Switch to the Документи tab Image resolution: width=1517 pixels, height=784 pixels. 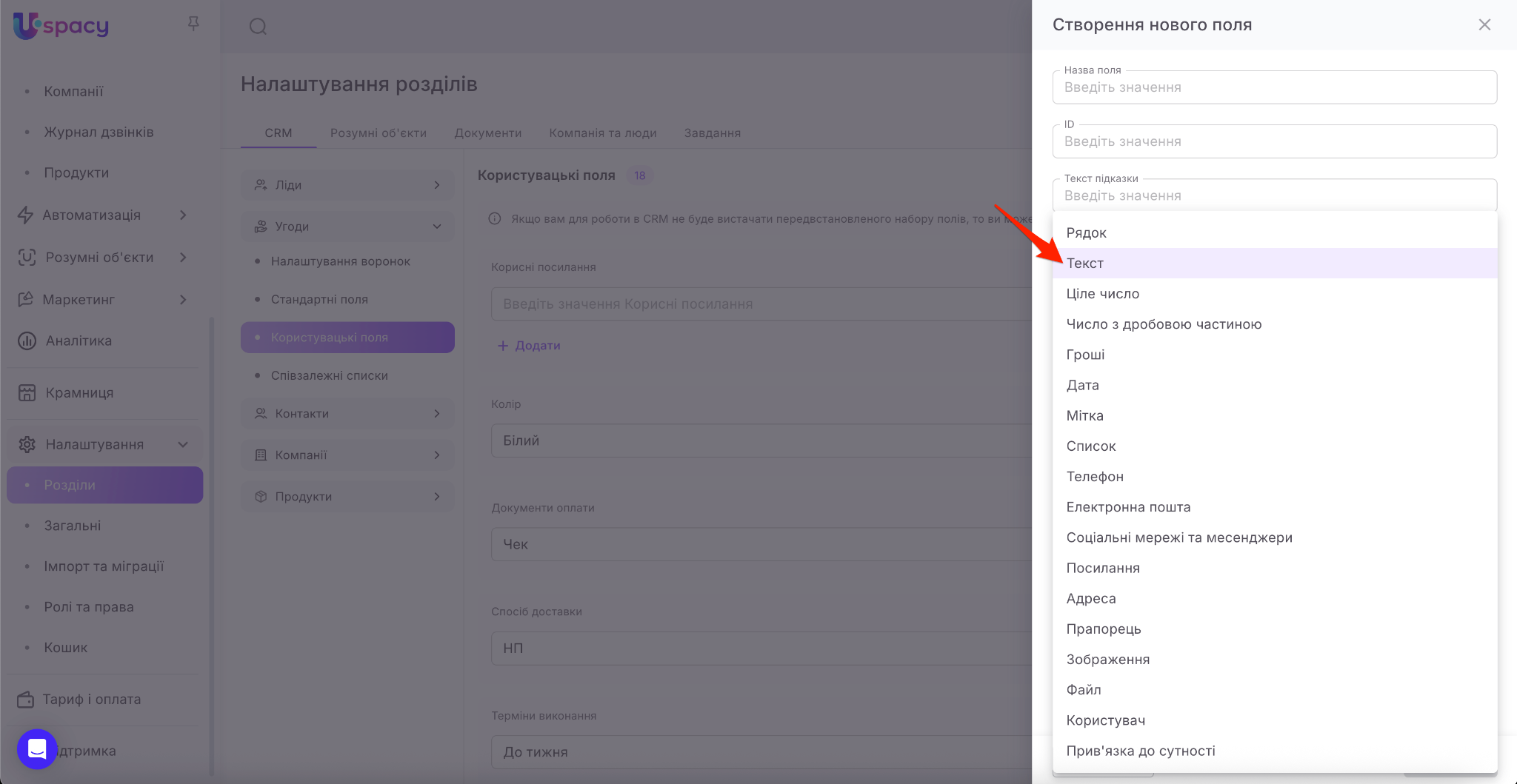point(487,133)
